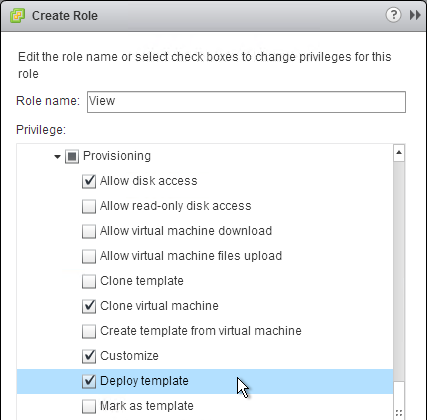
Task: Enable Allow read-only disk access
Action: tap(89, 206)
